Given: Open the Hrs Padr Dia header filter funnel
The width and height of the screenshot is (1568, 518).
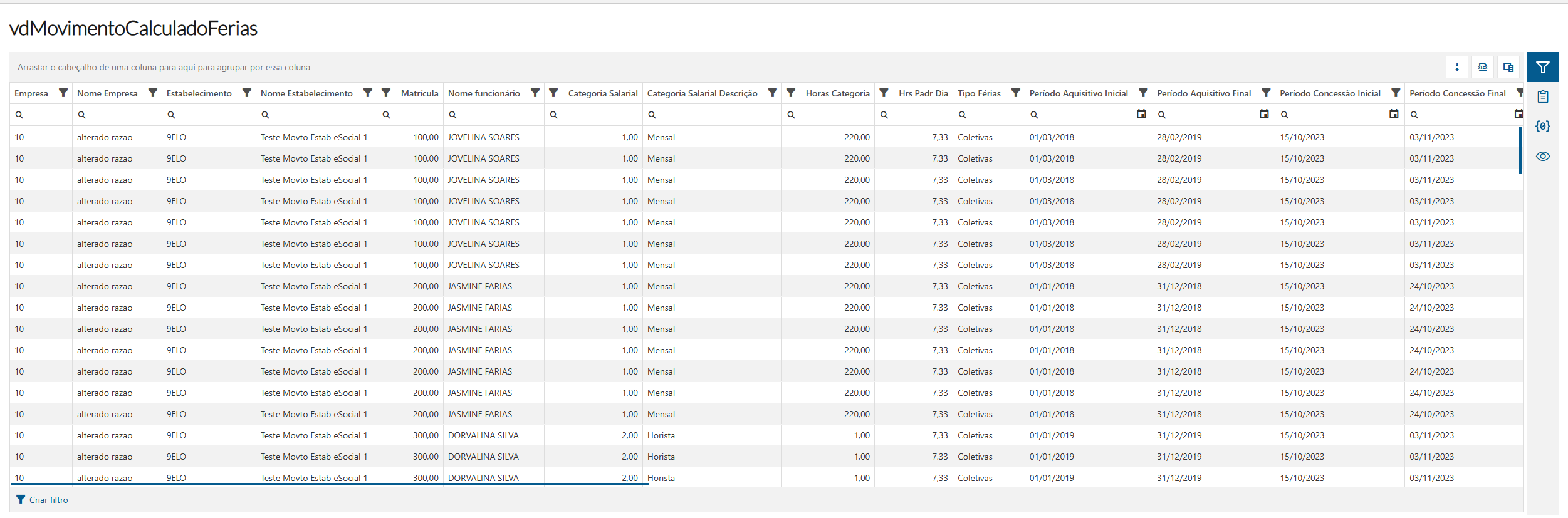Looking at the screenshot, I should (884, 93).
